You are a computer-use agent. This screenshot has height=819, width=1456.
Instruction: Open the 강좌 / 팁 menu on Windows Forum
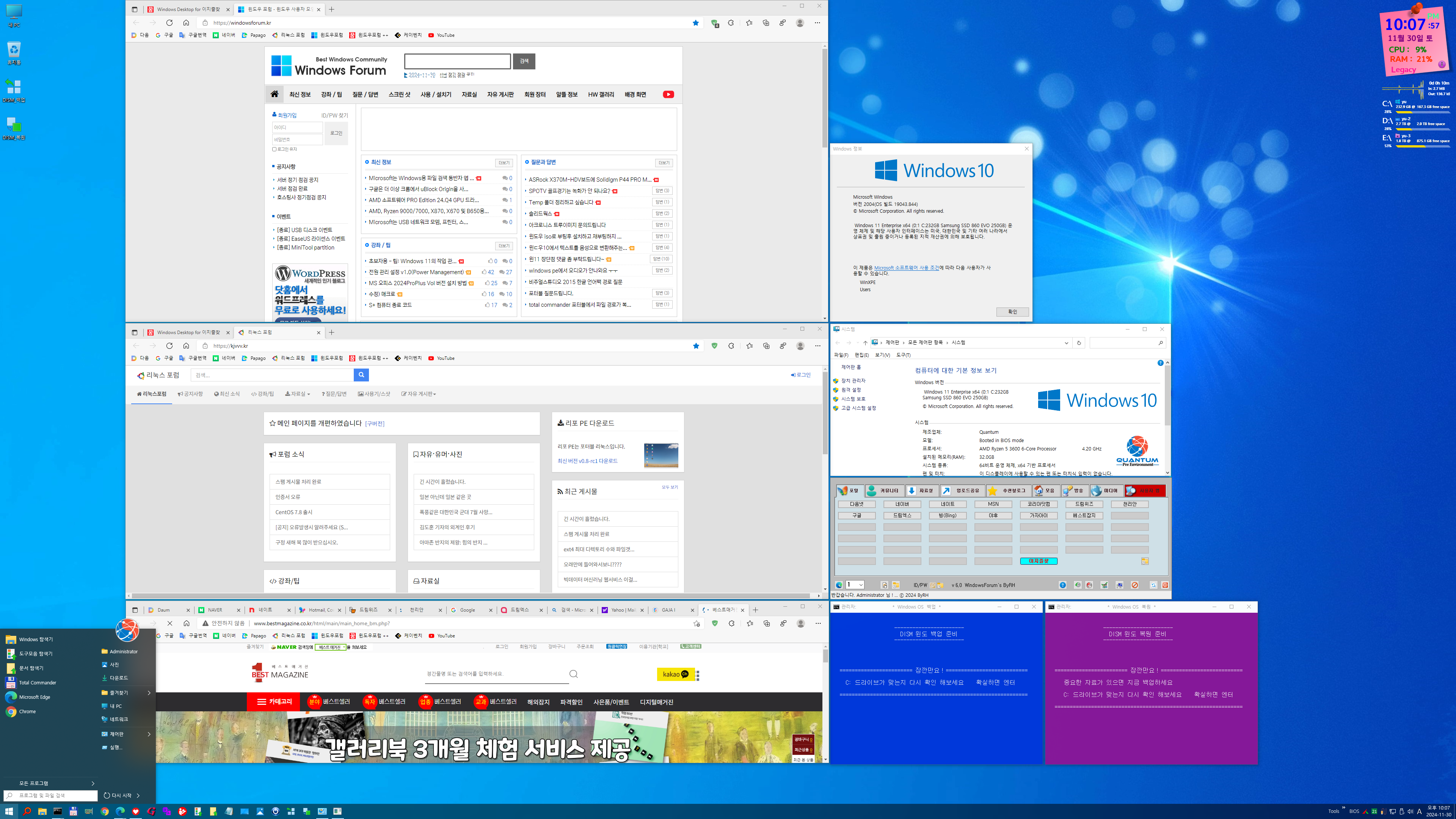tap(331, 94)
